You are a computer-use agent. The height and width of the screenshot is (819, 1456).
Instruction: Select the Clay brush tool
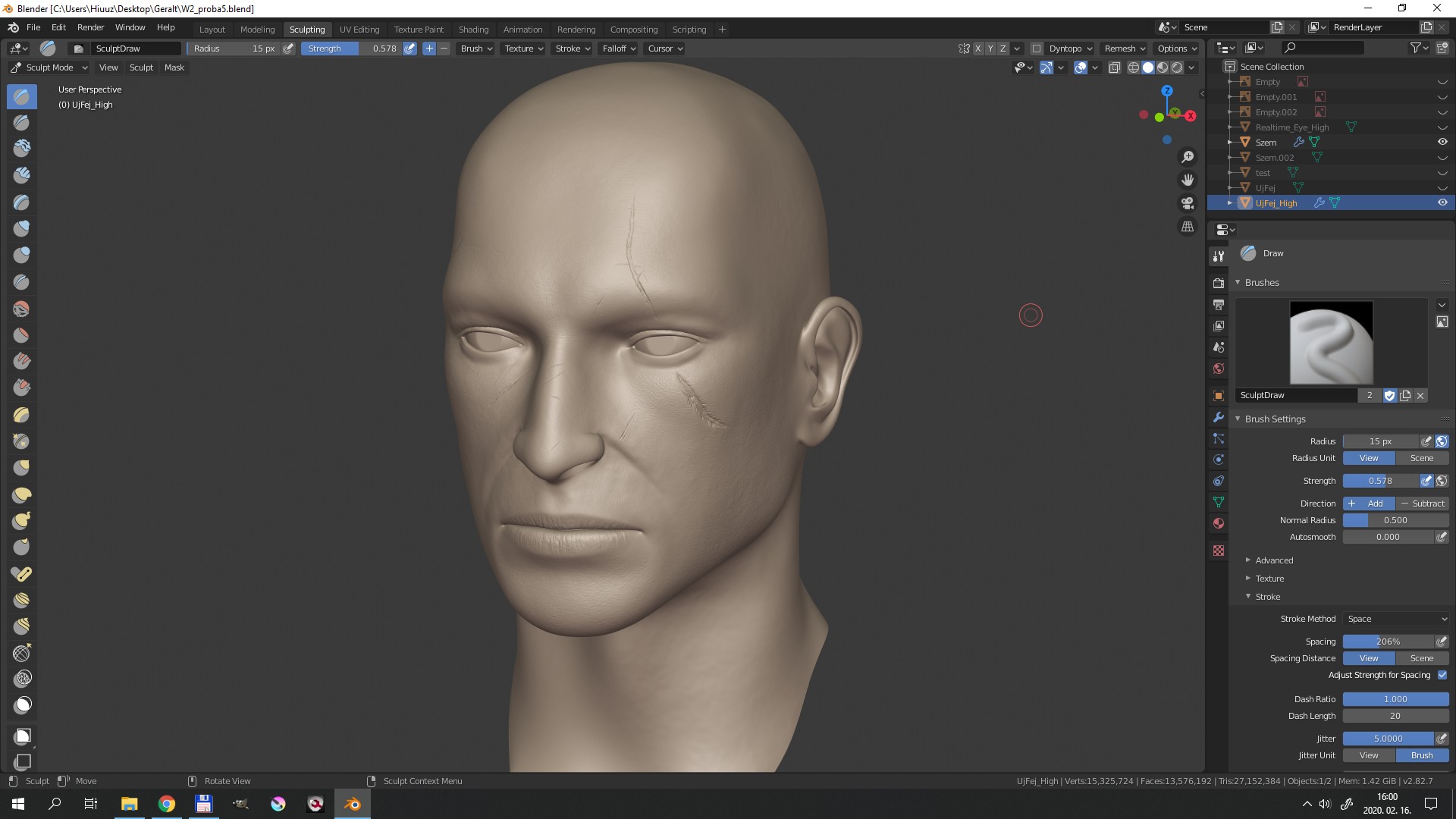[x=22, y=149]
